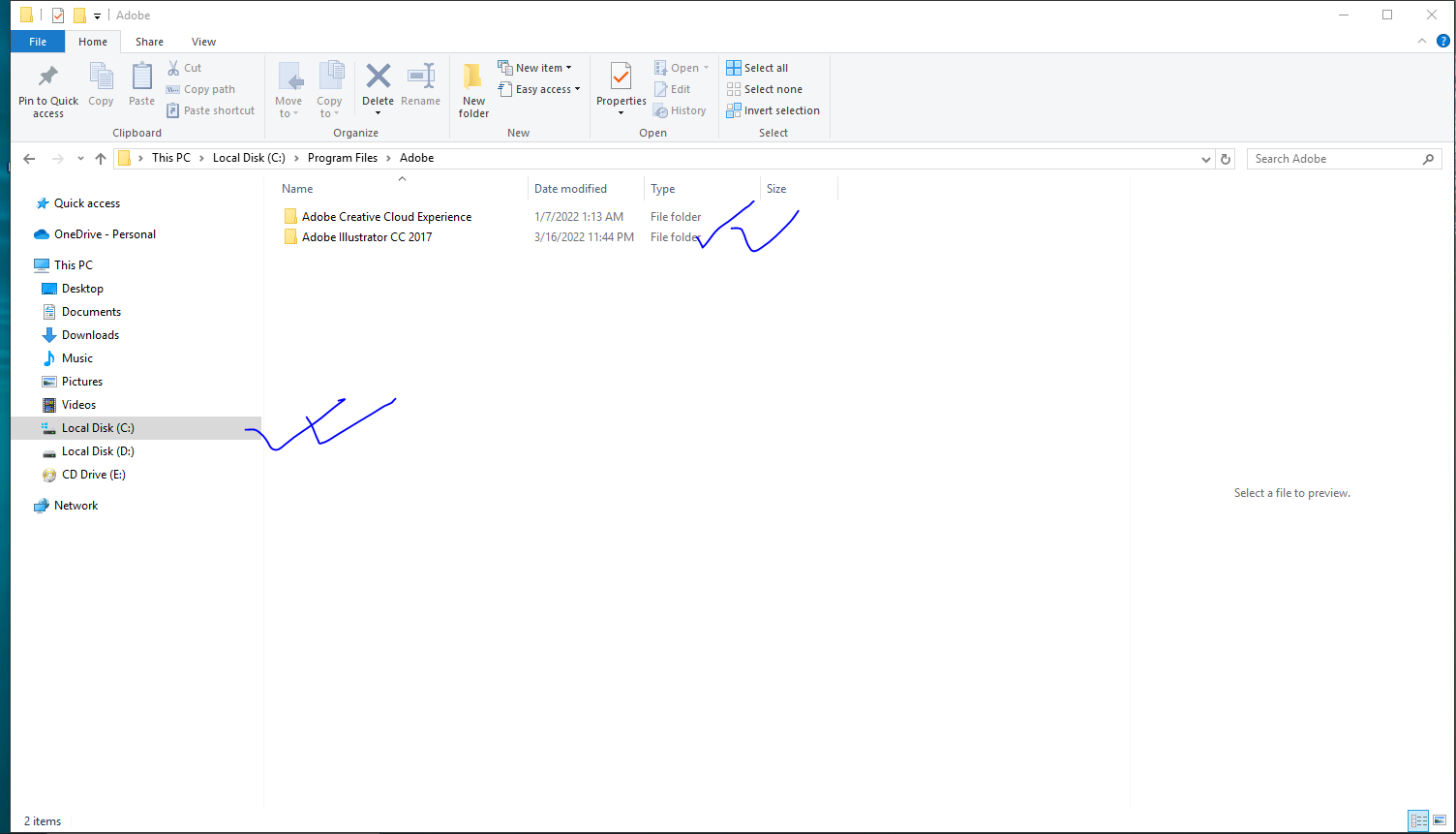Open Network in navigation pane
Viewport: 1456px width, 834px height.
click(x=76, y=506)
